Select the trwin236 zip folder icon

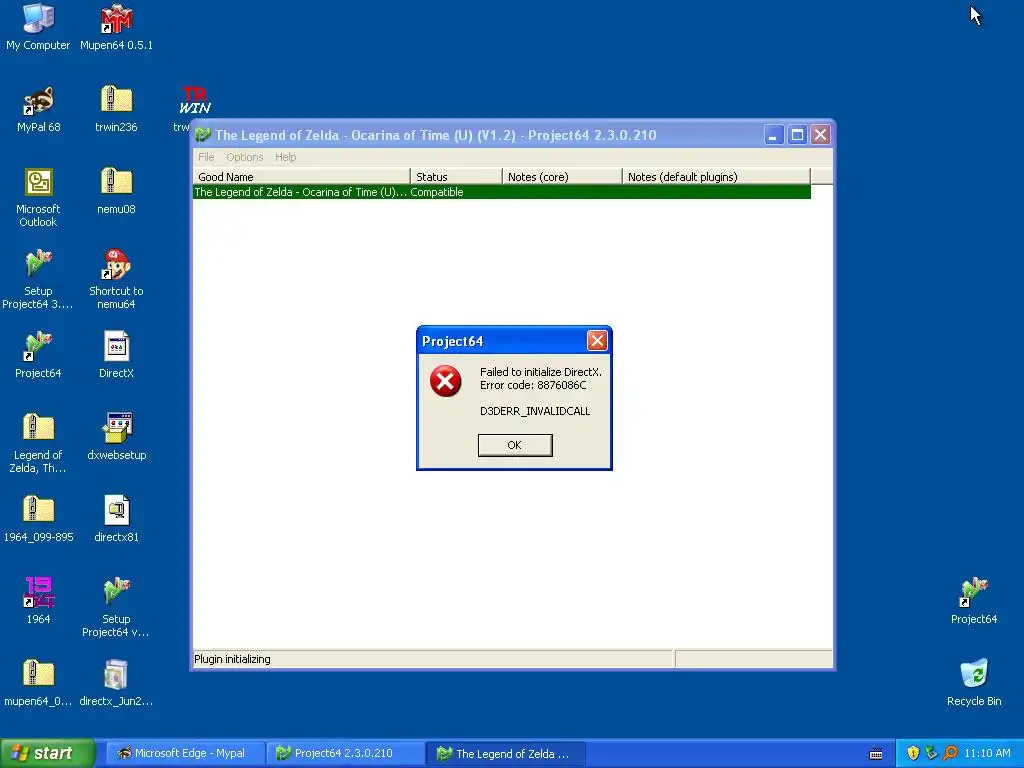coord(116,108)
